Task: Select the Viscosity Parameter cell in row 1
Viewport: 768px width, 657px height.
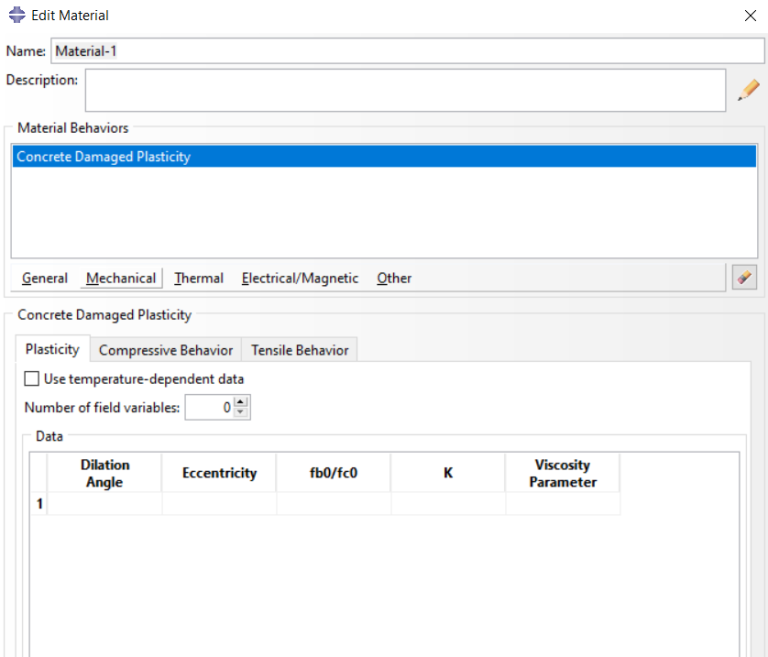Action: click(562, 504)
